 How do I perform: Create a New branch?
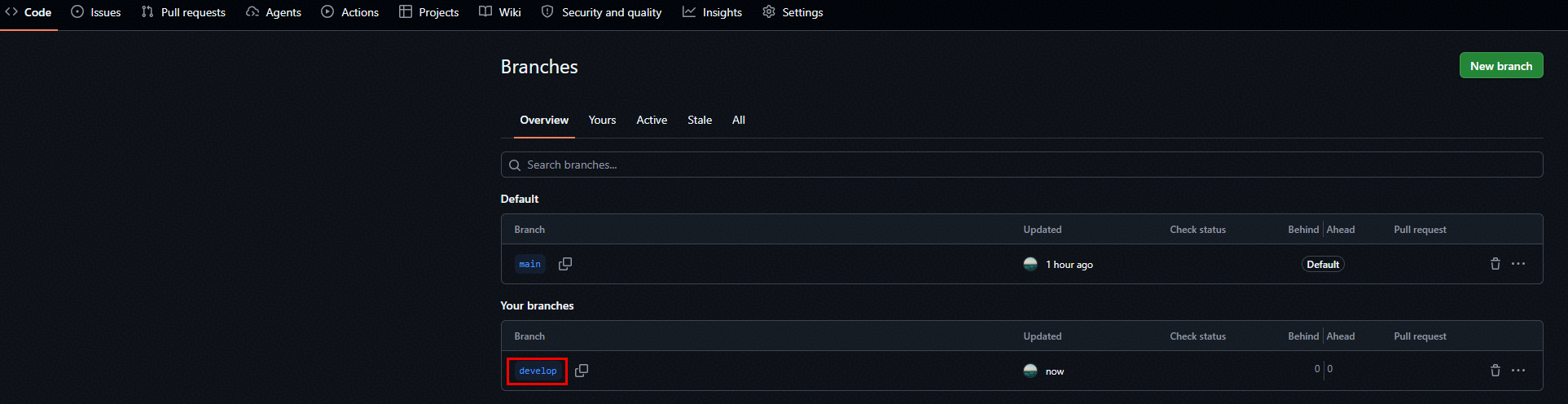pyautogui.click(x=1501, y=66)
